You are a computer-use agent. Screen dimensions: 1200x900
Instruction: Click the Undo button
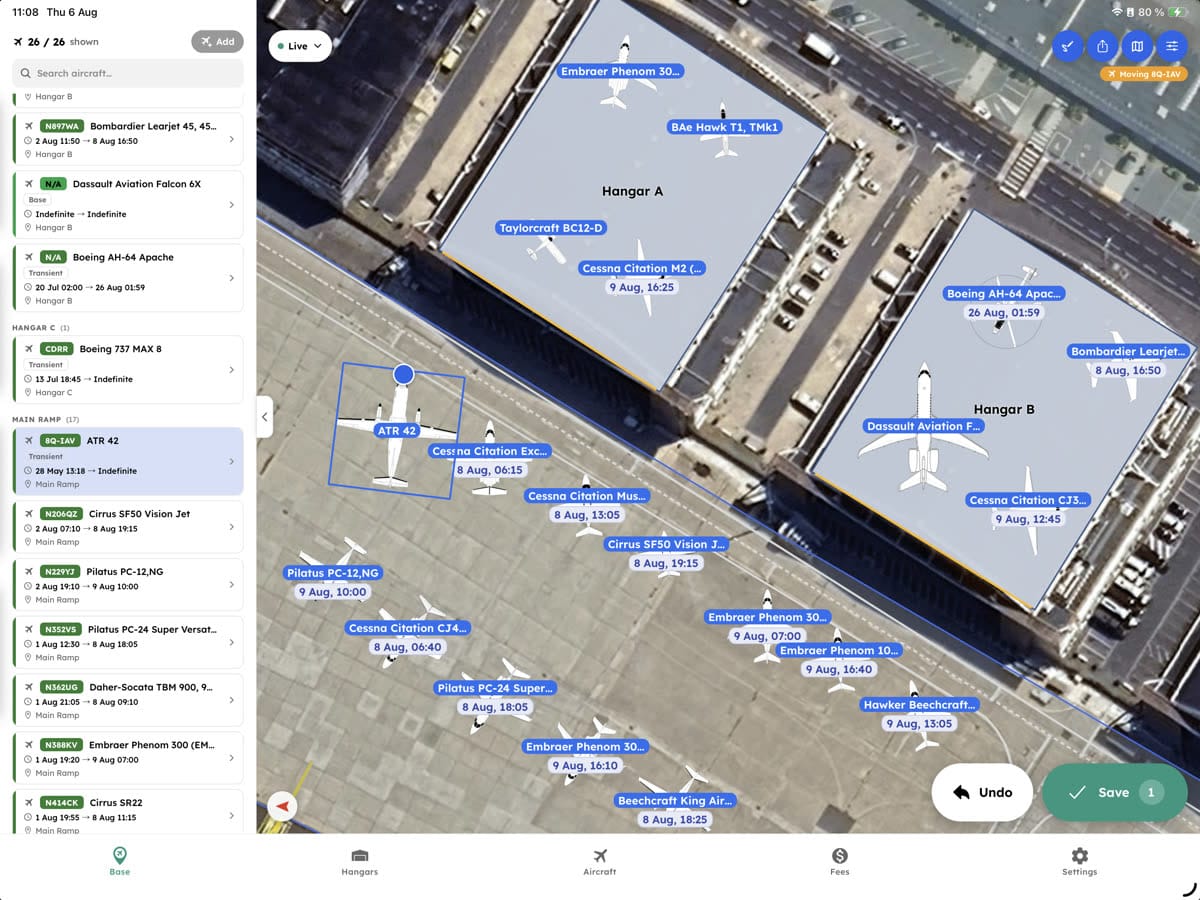click(x=982, y=792)
